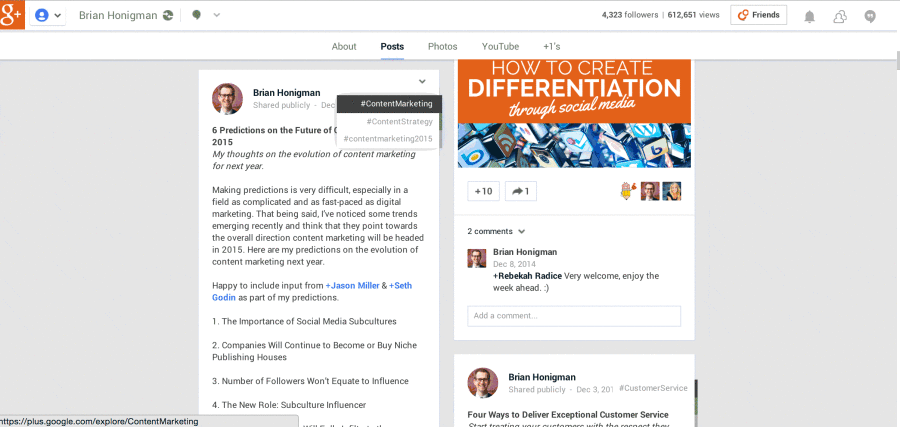The height and width of the screenshot is (427, 900).
Task: Open the Friends circle button
Action: 758,15
